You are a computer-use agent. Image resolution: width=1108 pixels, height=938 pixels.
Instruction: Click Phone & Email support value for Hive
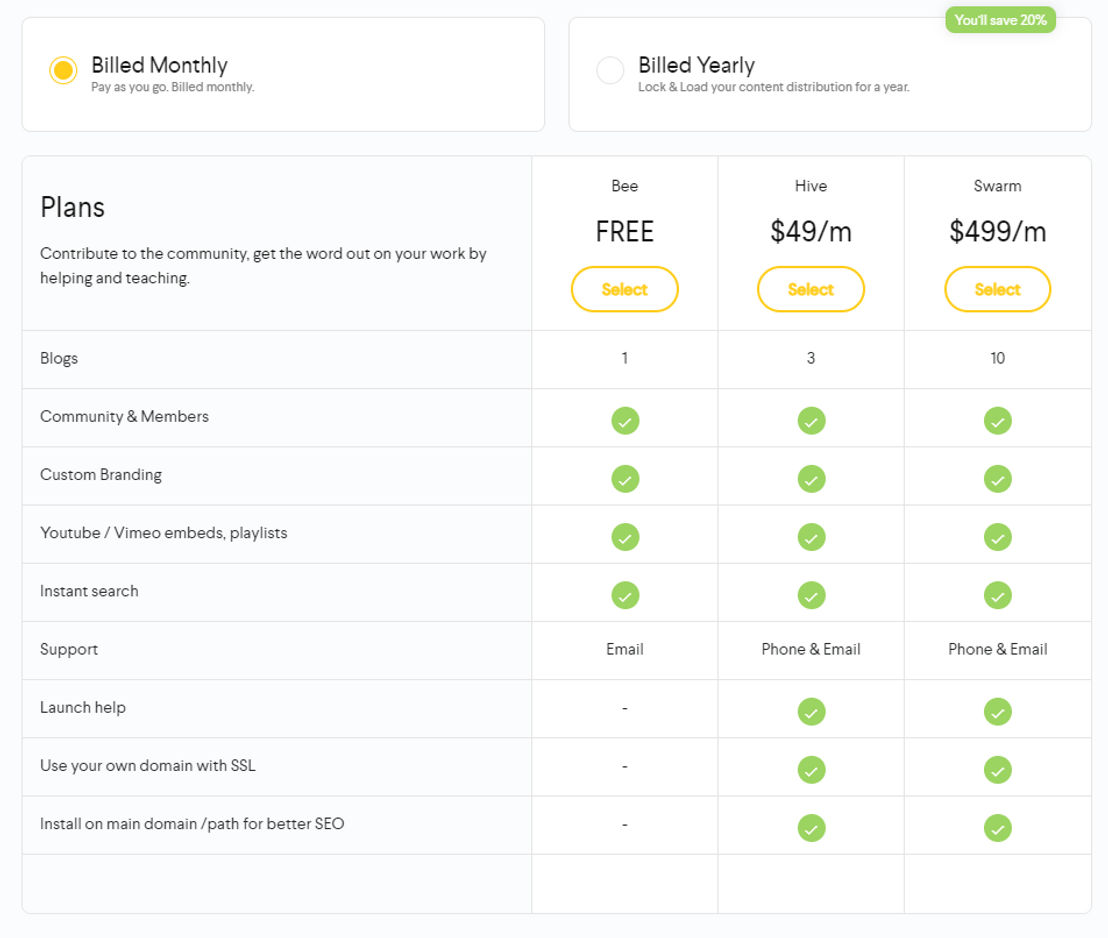pos(811,649)
